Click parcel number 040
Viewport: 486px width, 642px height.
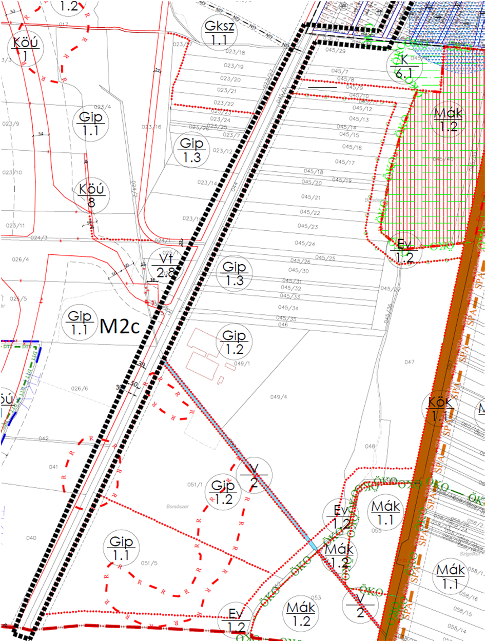click(x=31, y=538)
